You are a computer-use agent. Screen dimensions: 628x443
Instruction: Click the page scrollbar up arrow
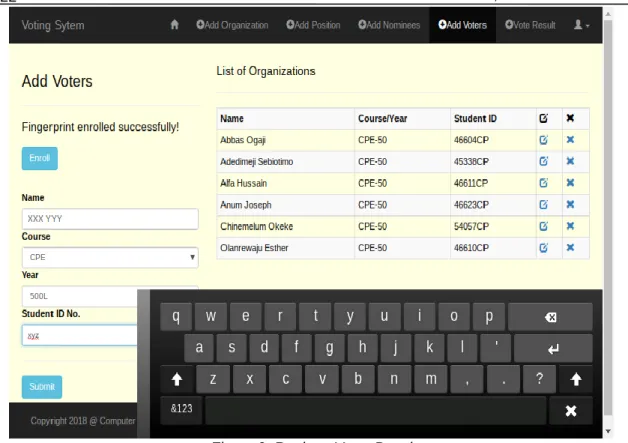coord(608,14)
